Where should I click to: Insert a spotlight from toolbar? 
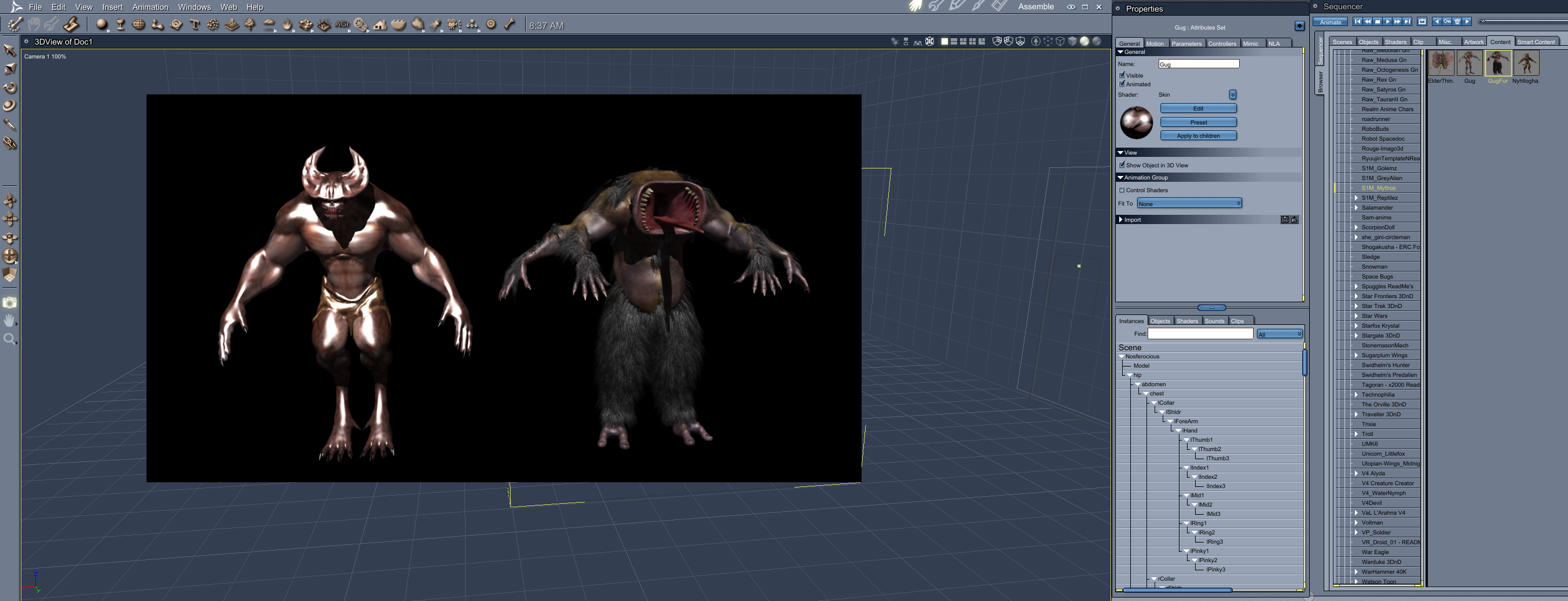(x=436, y=25)
